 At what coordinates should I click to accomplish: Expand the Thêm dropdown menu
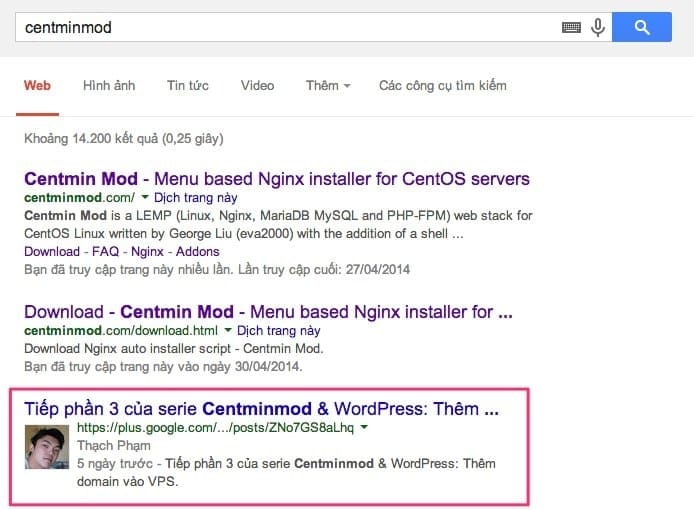[328, 85]
